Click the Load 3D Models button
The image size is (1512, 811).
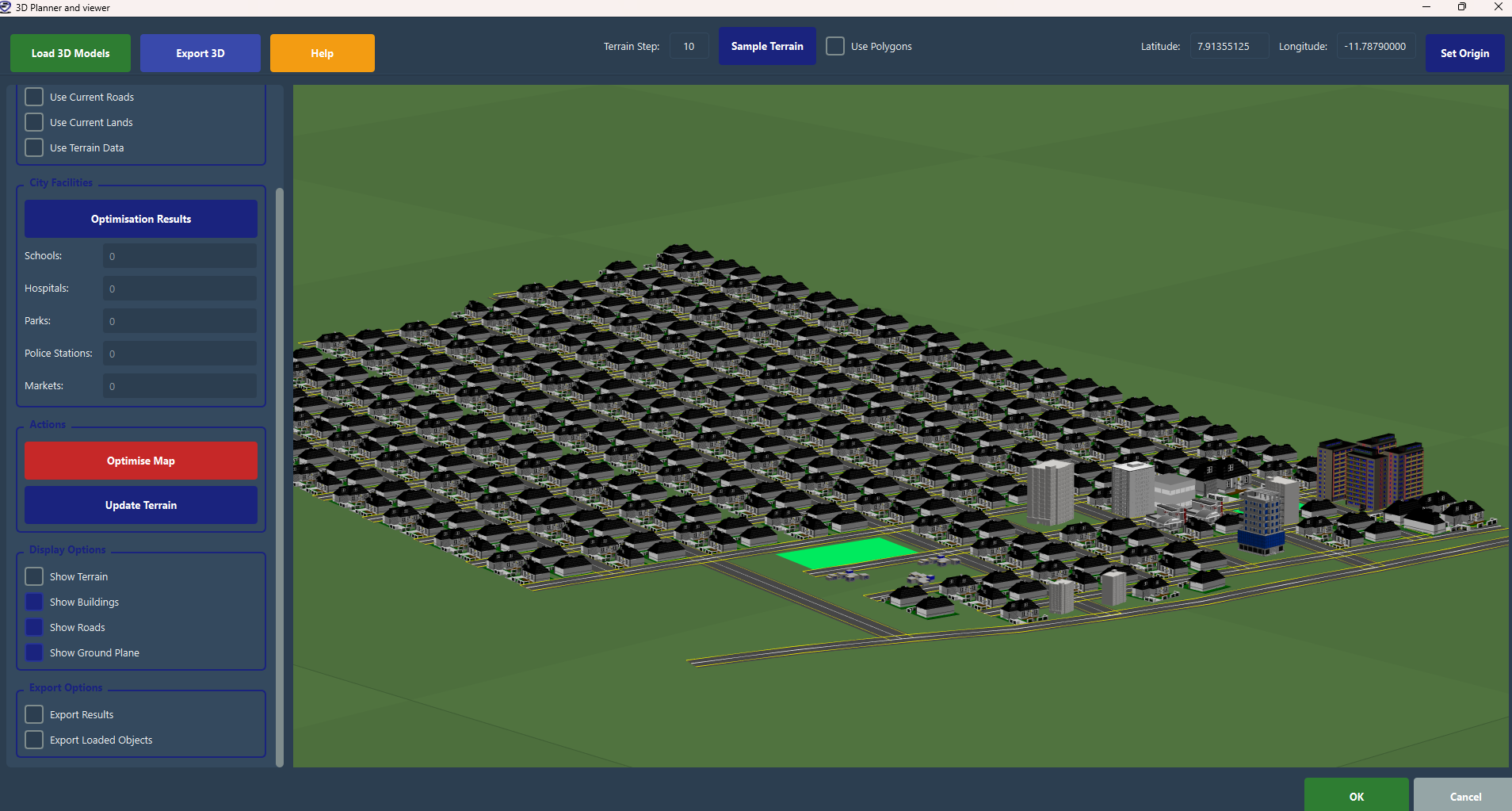71,53
